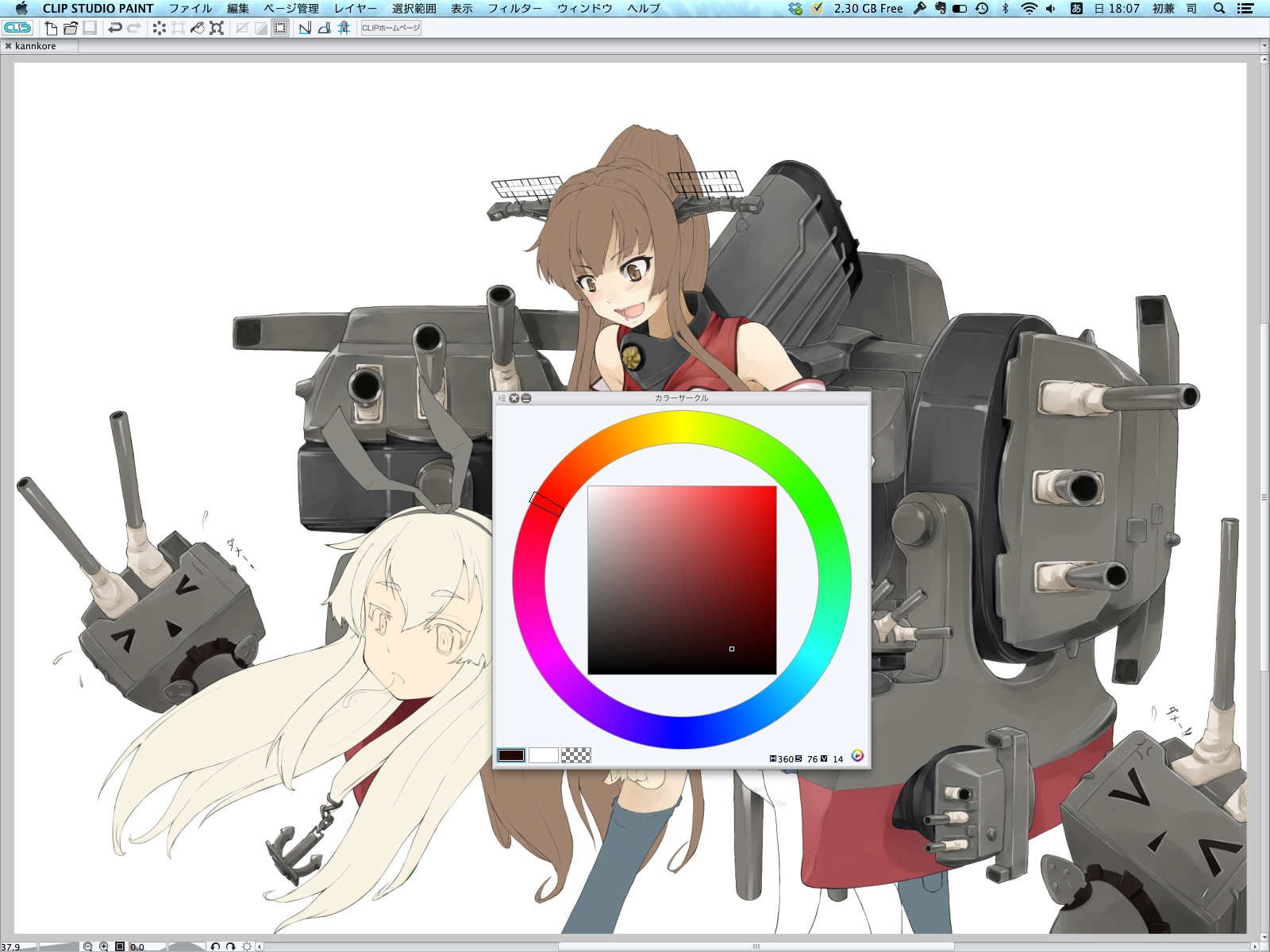Open the CLIP STUDIO PAINT application menu
The image size is (1270, 952).
[98, 9]
